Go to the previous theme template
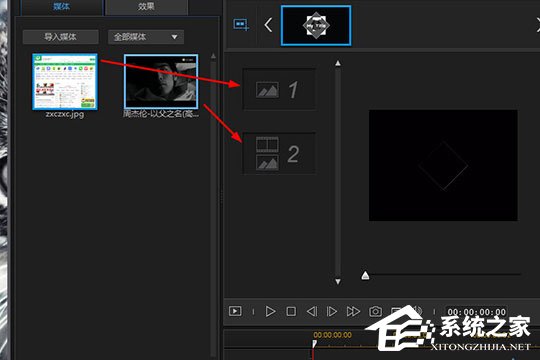This screenshot has width=540, height=360. pos(268,25)
